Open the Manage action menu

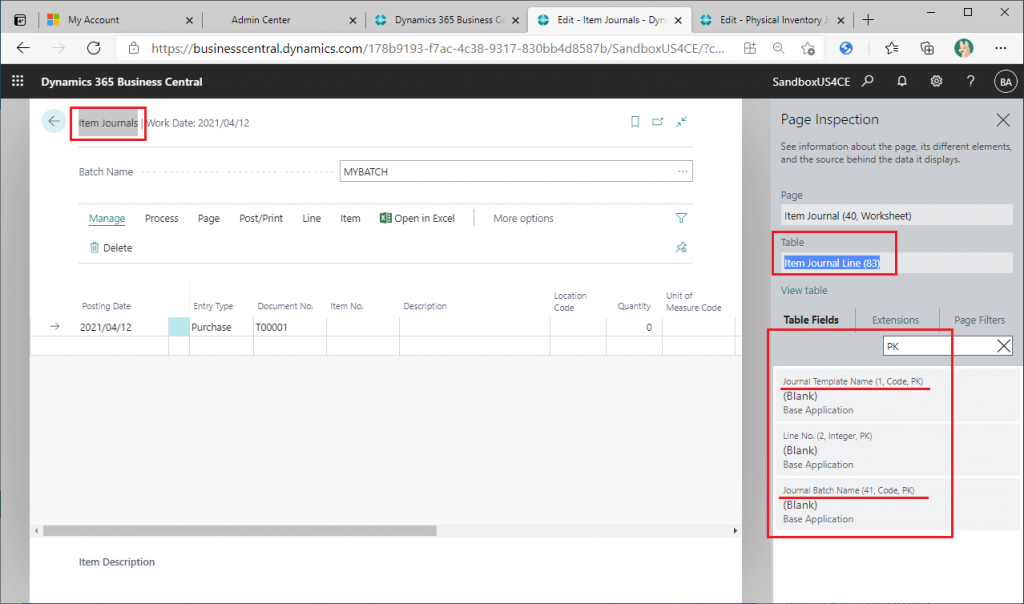(x=107, y=218)
